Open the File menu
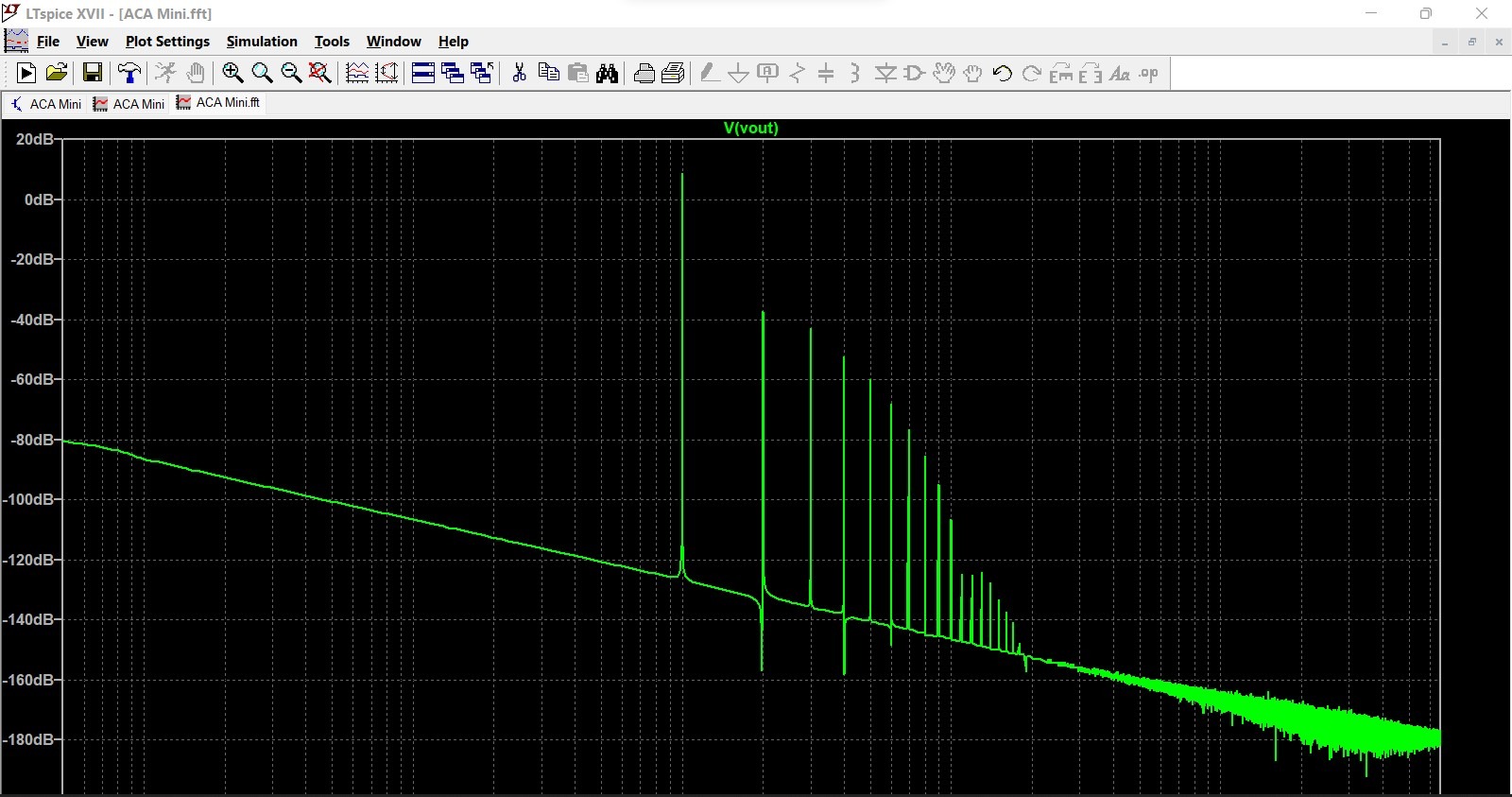Viewport: 1512px width, 797px height. coord(48,42)
